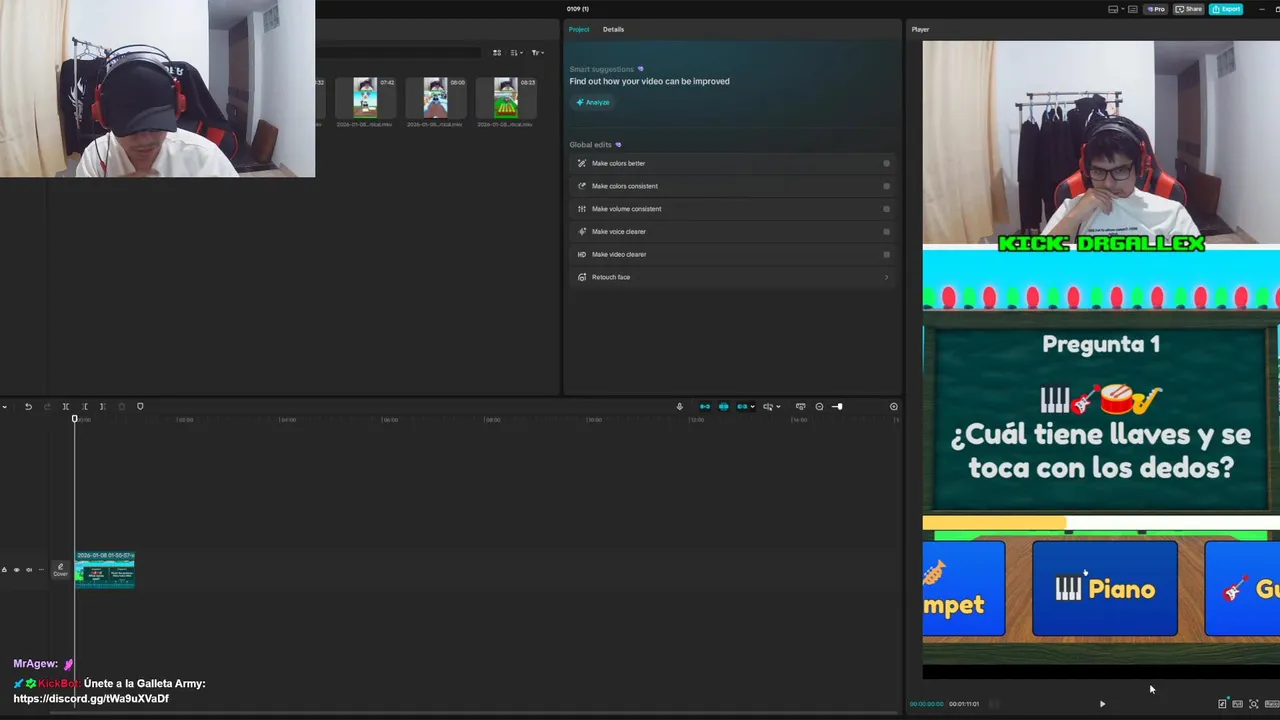This screenshot has height=720, width=1280.
Task: Open the linkage options dropdown arrow
Action: click(752, 406)
